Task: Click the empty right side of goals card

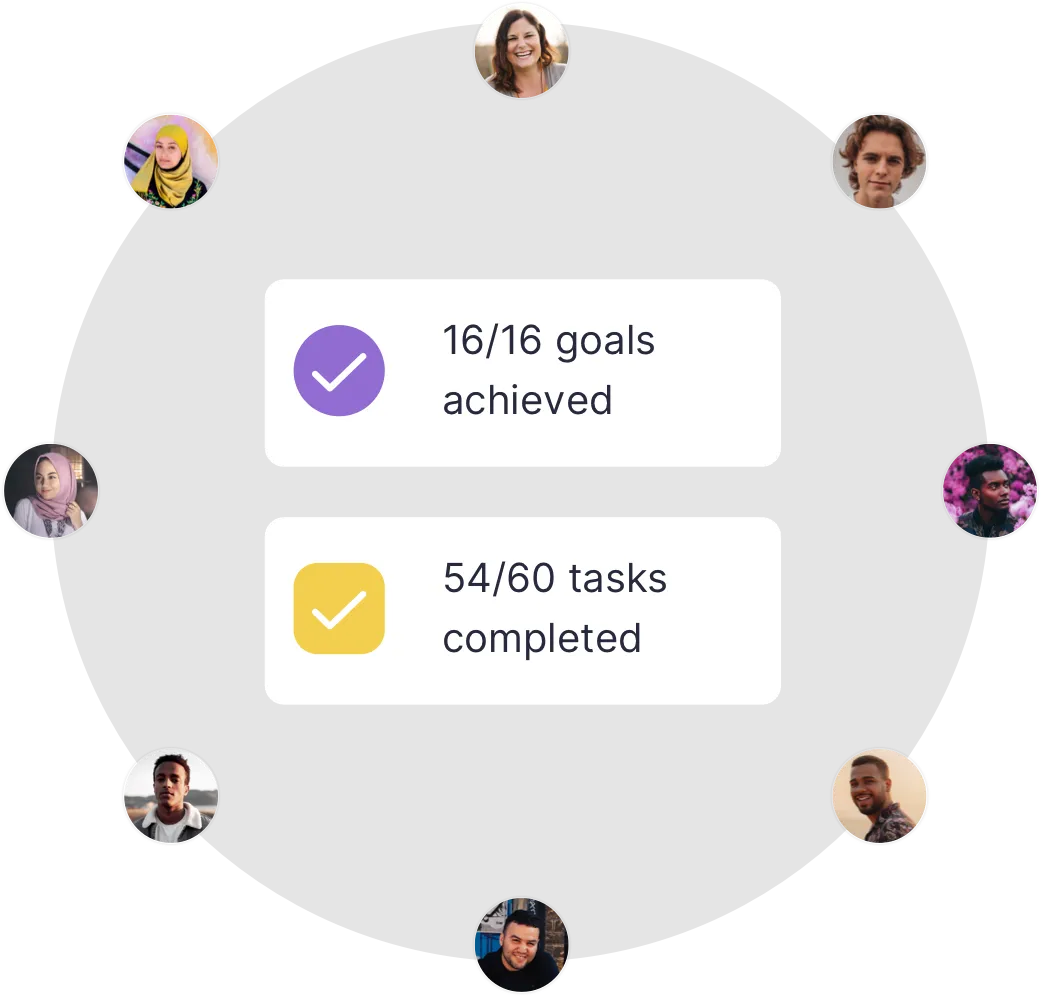Action: (717, 373)
